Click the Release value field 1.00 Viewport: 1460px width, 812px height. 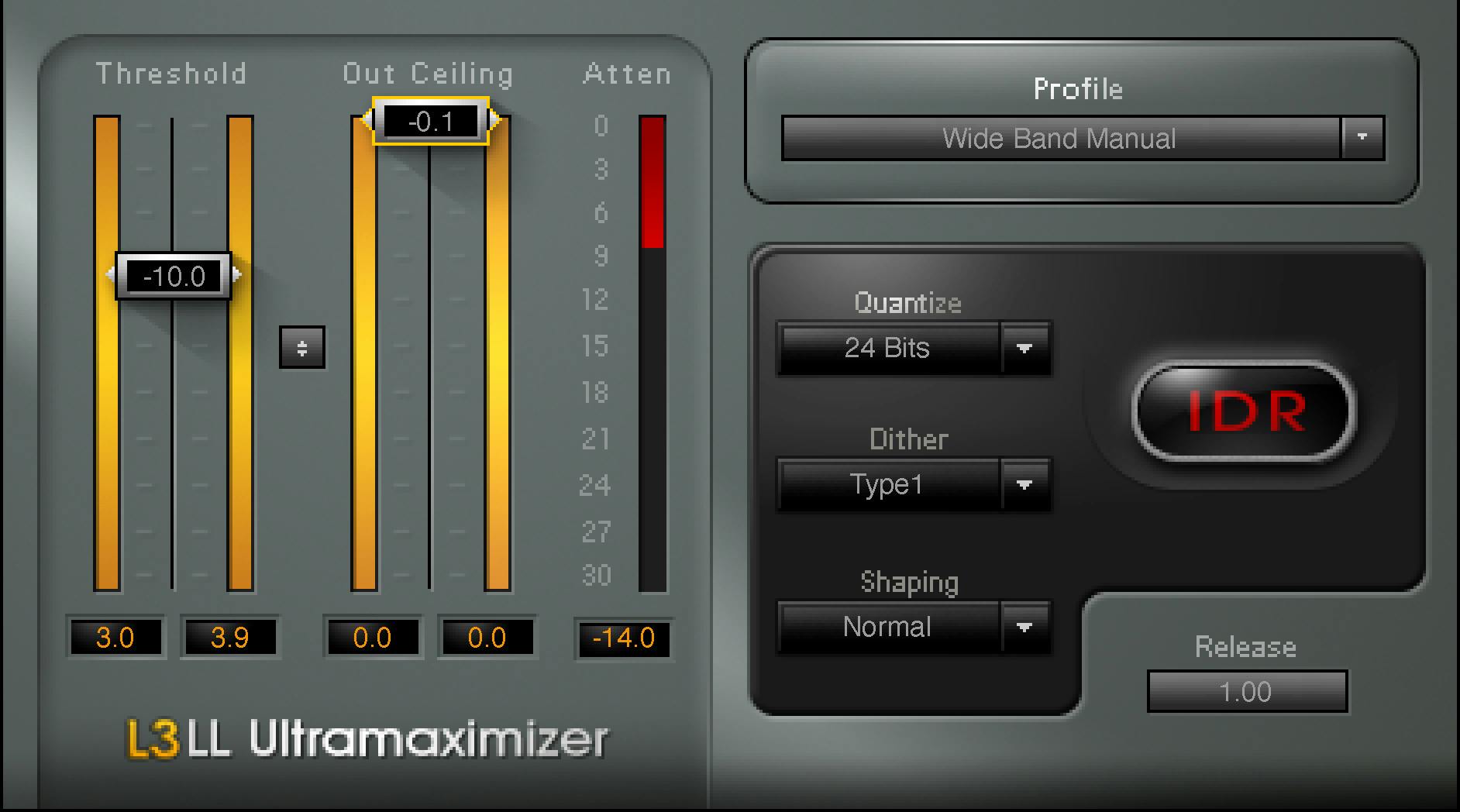click(1246, 691)
